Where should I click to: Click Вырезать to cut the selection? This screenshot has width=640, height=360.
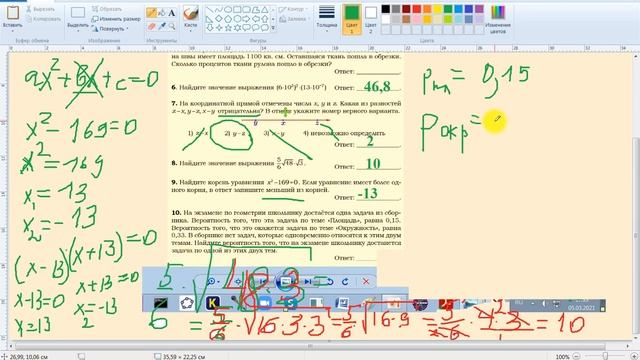pos(40,9)
